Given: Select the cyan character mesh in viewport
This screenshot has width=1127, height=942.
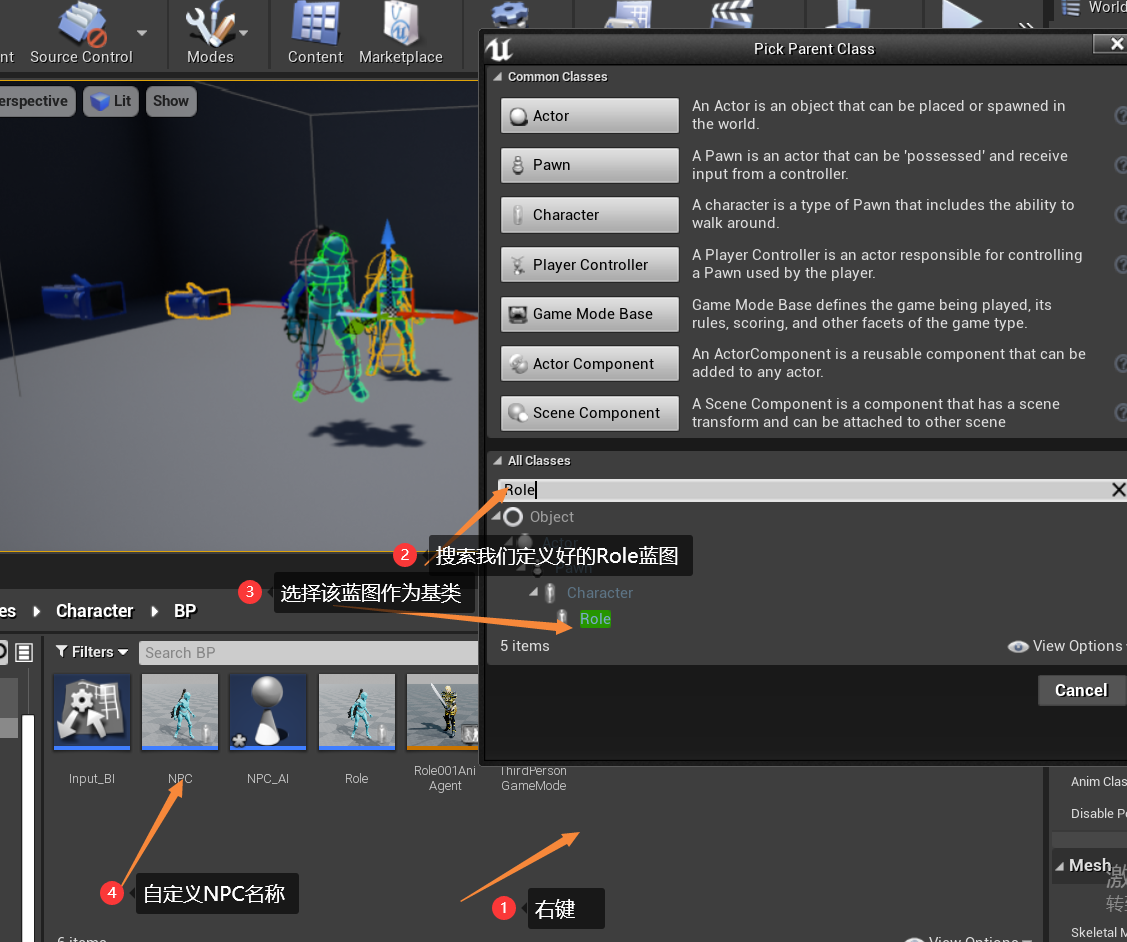Looking at the screenshot, I should [x=331, y=316].
